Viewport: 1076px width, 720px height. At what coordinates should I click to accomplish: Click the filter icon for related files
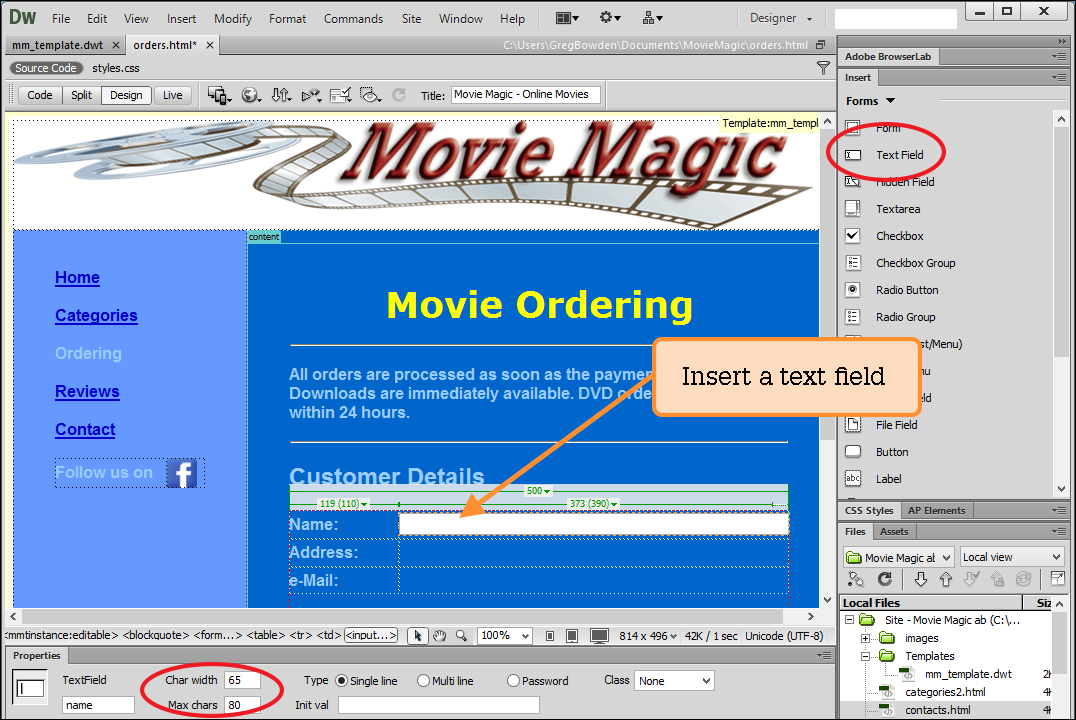tap(823, 67)
